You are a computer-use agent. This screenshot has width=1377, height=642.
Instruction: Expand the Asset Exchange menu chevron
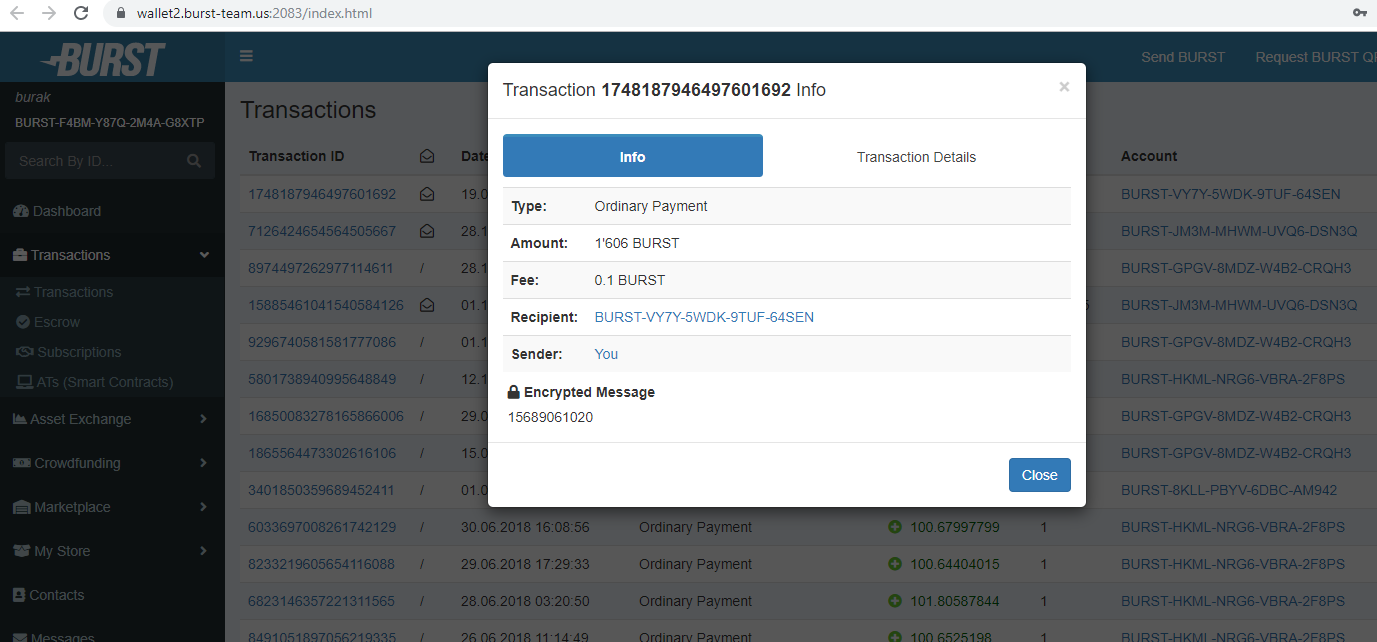tap(203, 419)
